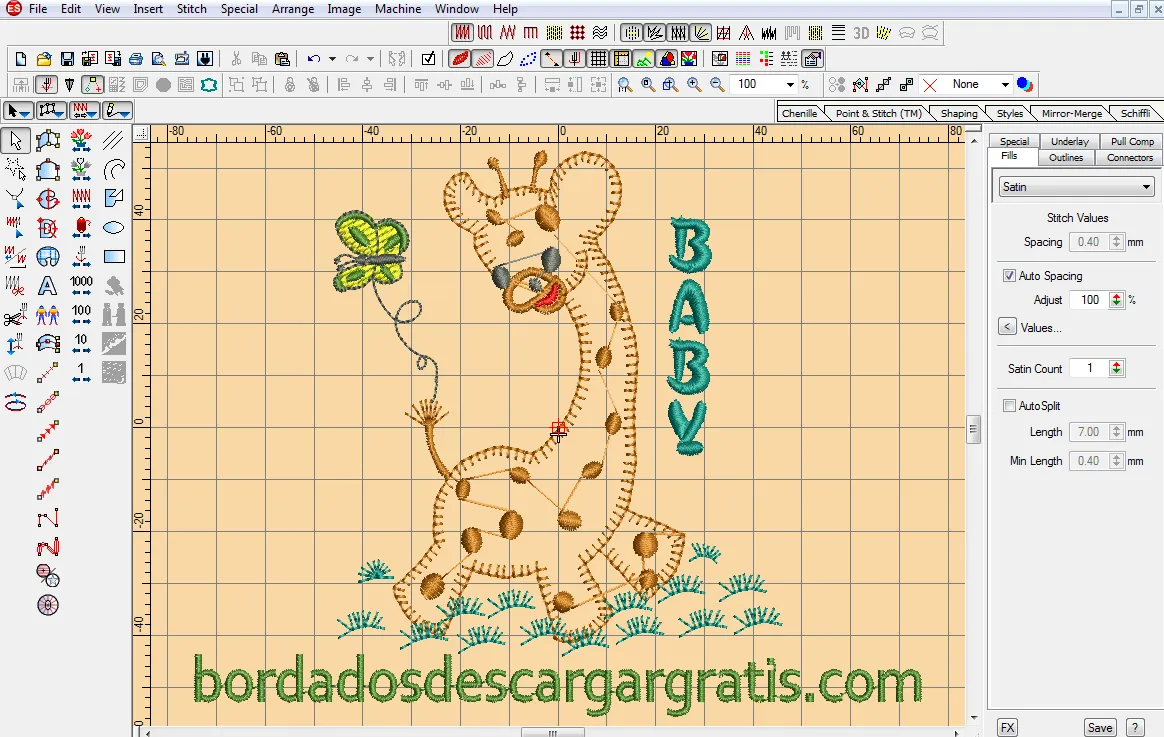Select the Lettering tool

coord(46,284)
